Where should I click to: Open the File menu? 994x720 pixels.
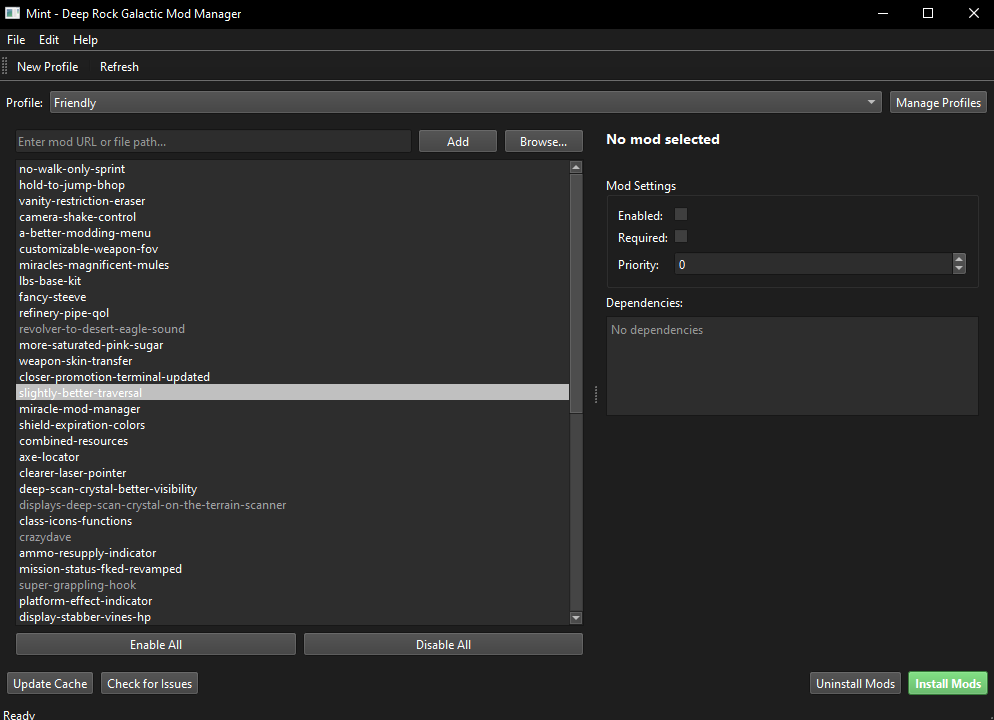click(x=16, y=40)
